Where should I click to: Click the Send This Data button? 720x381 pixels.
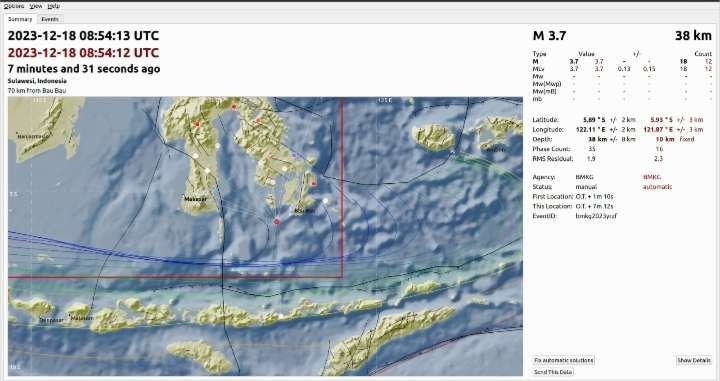point(553,372)
